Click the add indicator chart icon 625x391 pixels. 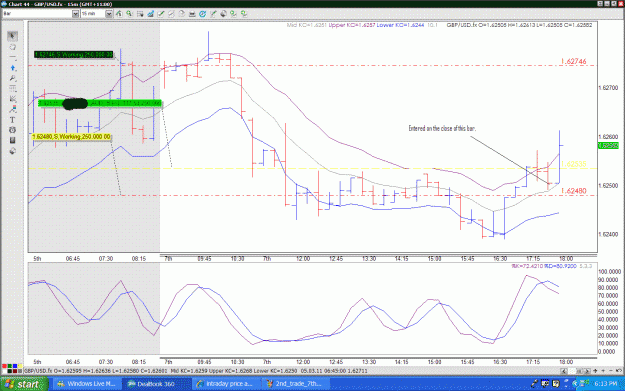pyautogui.click(x=150, y=14)
